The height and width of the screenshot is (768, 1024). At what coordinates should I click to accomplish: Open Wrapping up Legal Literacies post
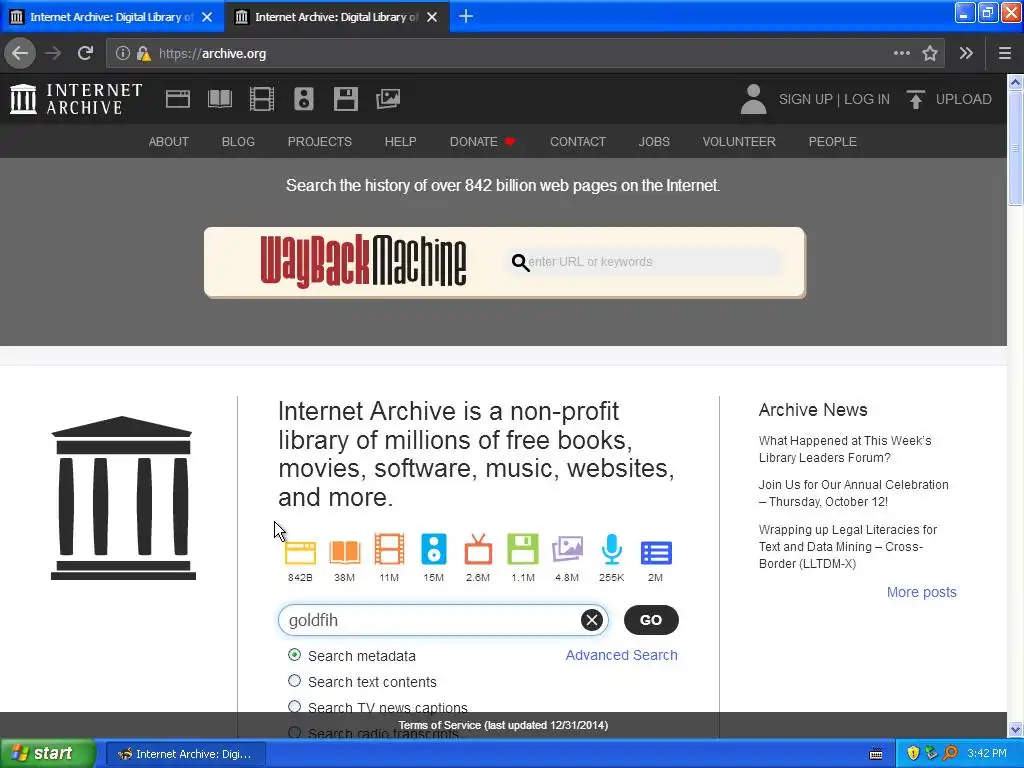coord(848,547)
